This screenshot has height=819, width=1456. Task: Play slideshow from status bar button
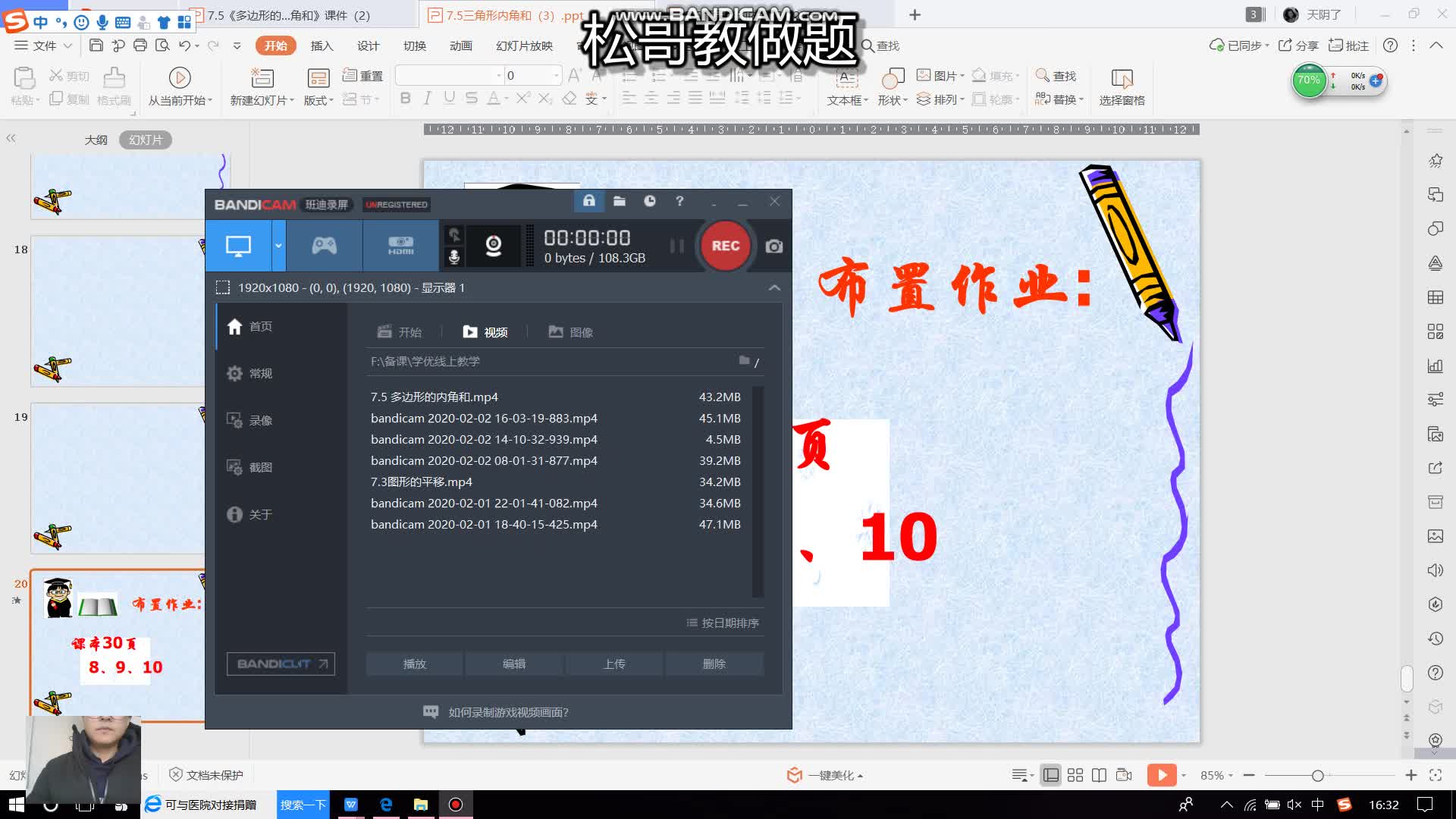coord(1162,775)
